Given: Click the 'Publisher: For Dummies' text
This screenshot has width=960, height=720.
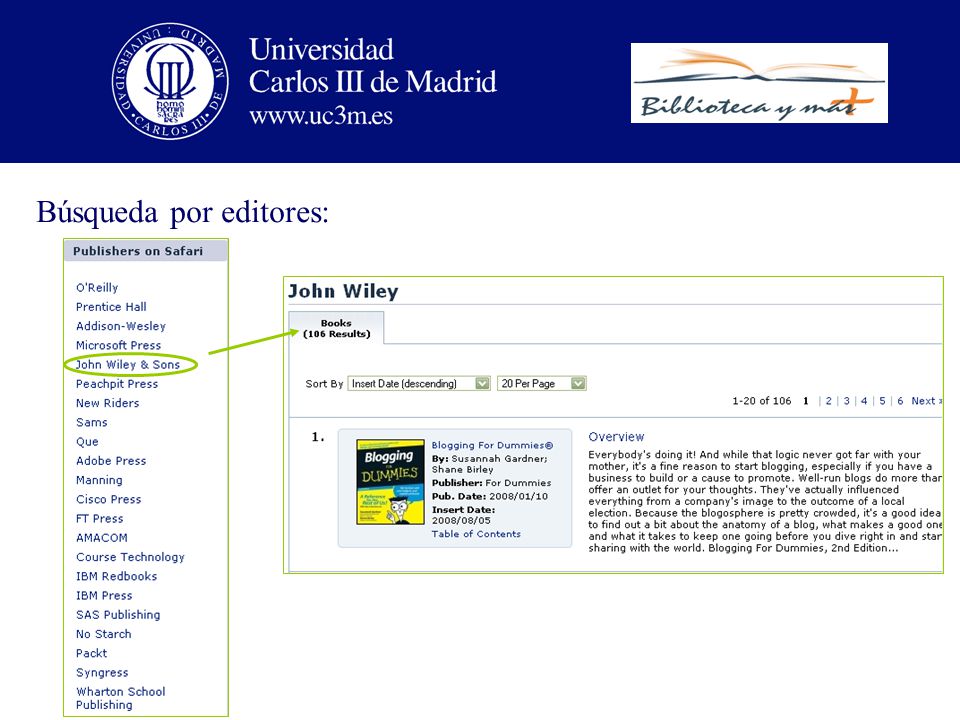Looking at the screenshot, I should 492,483.
